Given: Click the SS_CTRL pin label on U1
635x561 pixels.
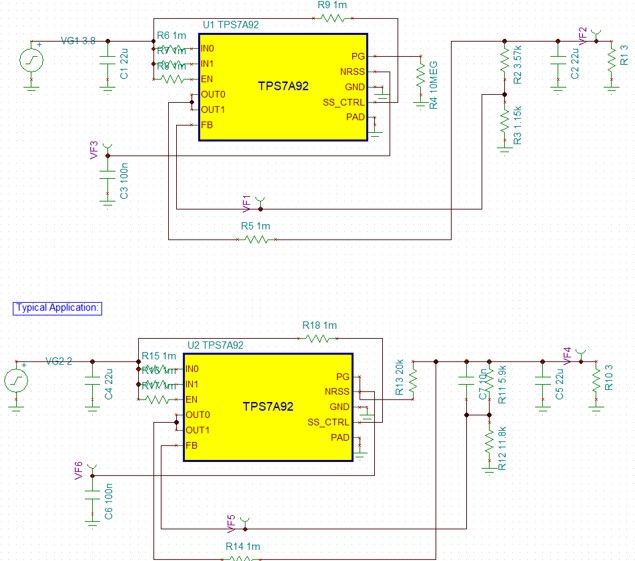Looking at the screenshot, I should pos(343,102).
